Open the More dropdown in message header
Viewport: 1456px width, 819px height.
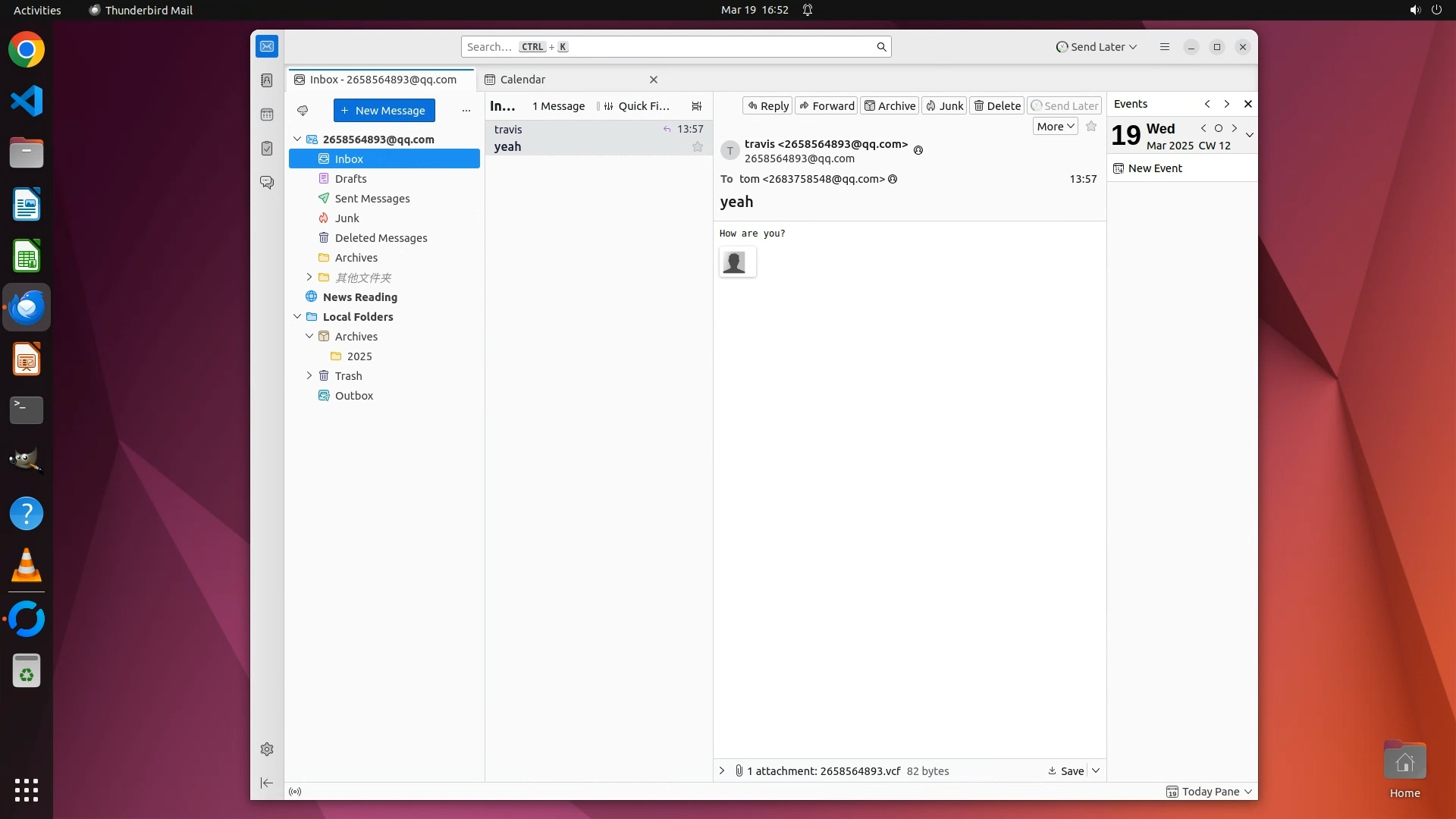tap(1055, 127)
